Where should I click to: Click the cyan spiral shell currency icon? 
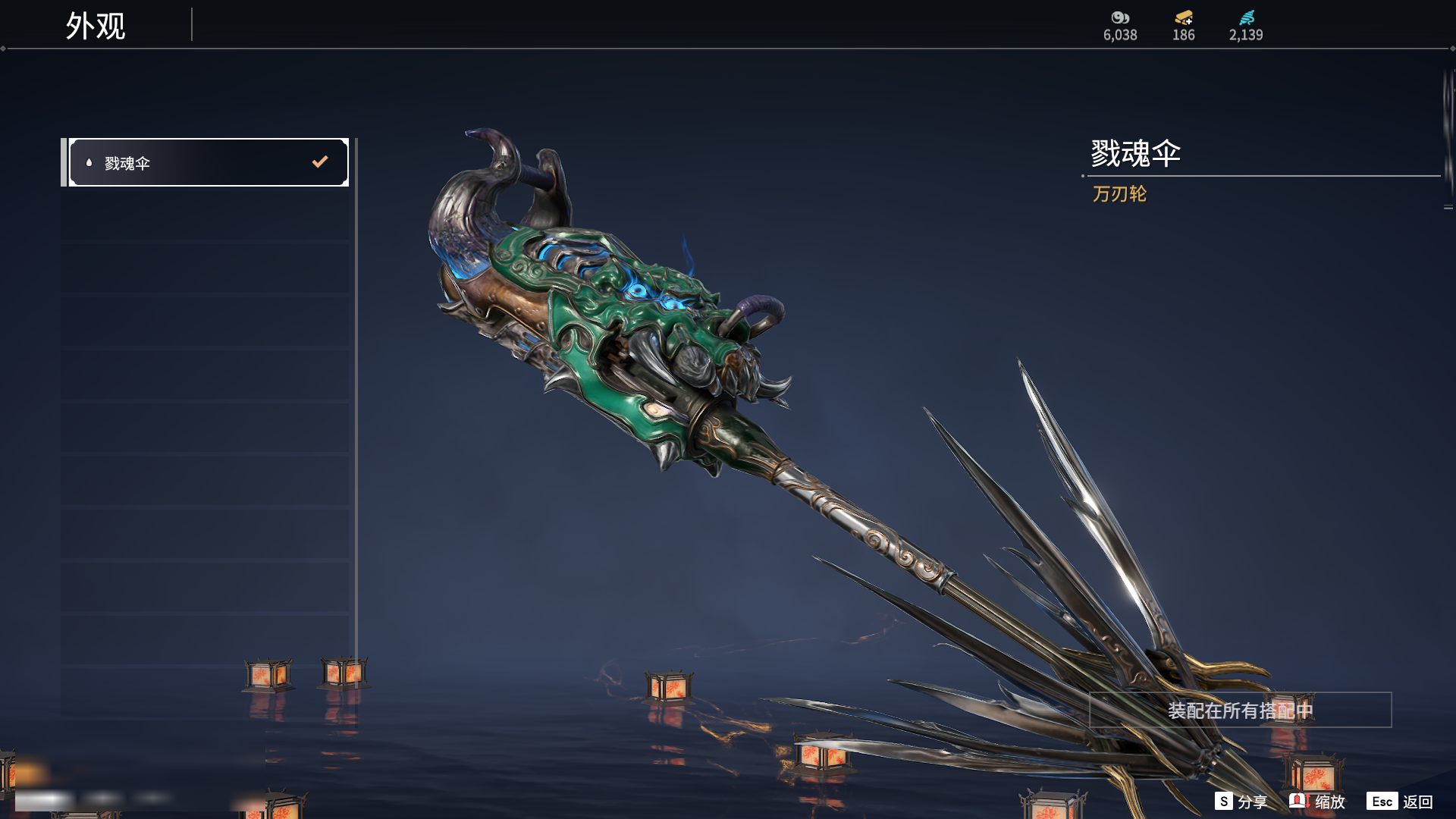[x=1247, y=17]
